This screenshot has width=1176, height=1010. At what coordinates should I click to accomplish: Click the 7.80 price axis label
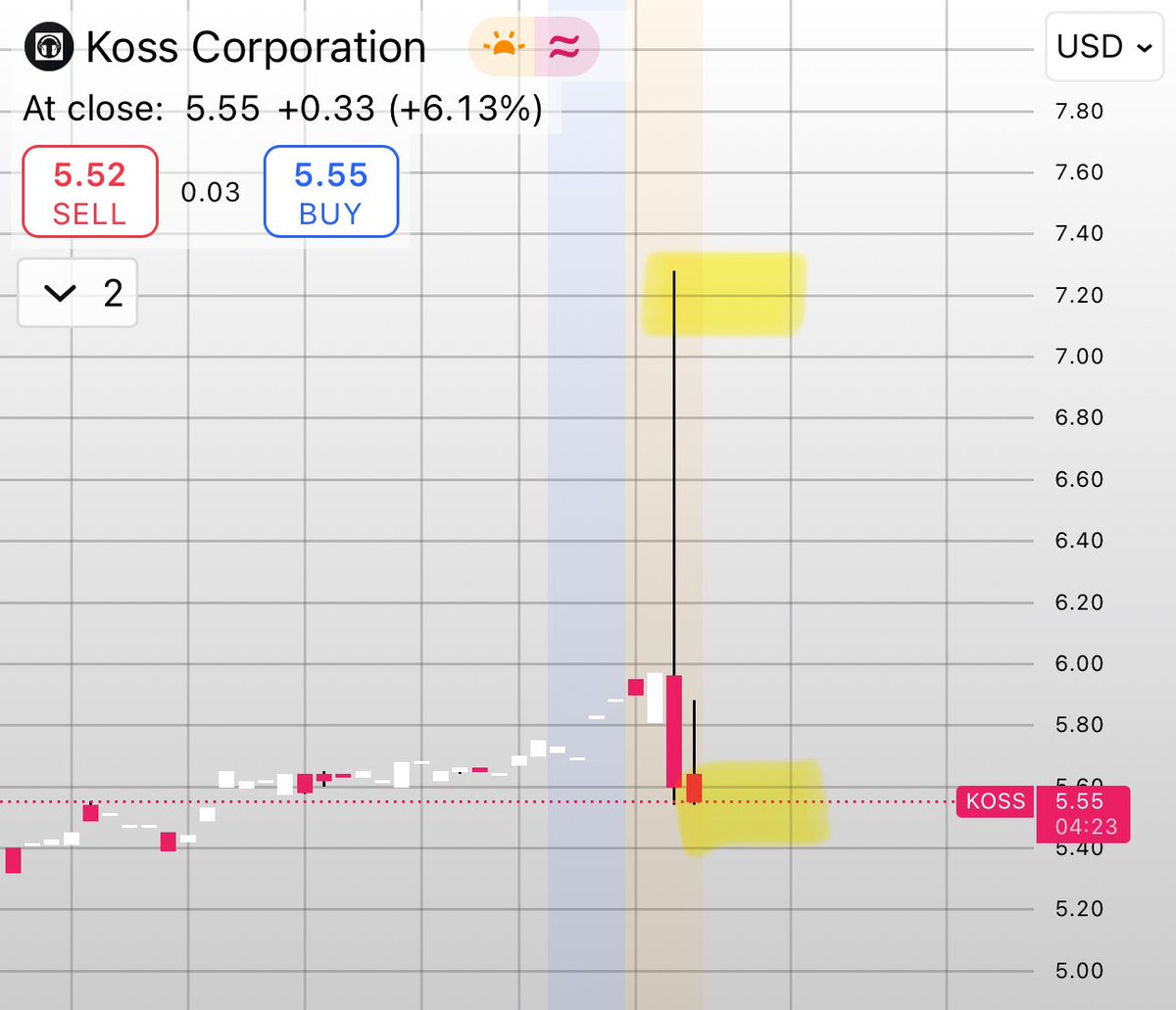(x=1079, y=111)
